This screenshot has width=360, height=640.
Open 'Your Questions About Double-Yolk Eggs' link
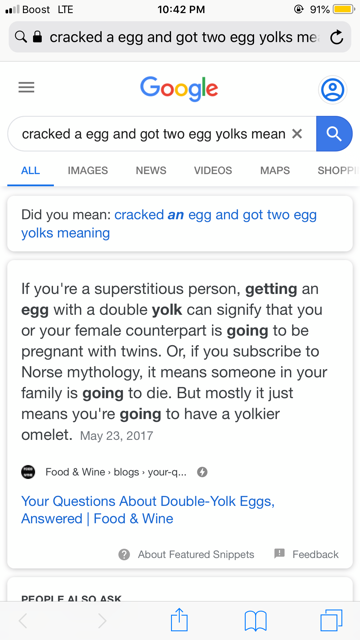coord(148,510)
